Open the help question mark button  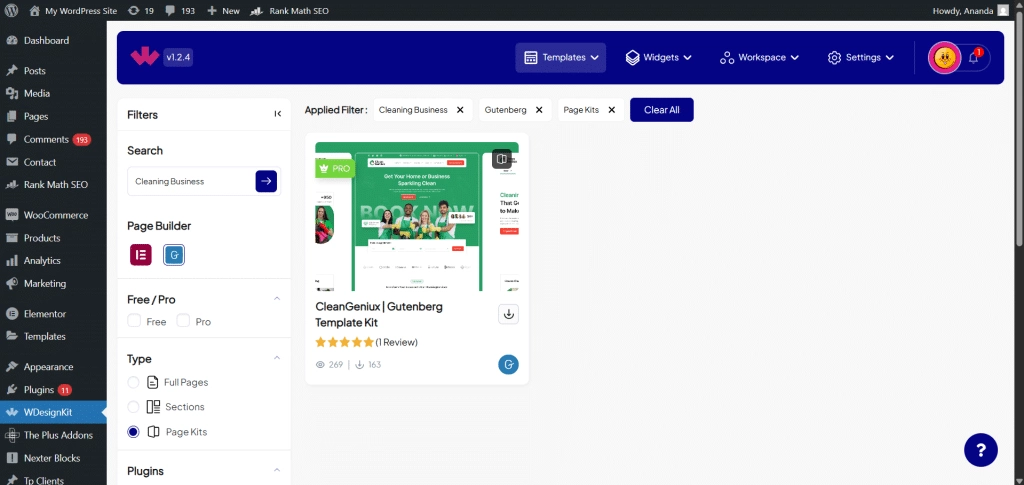(x=981, y=450)
